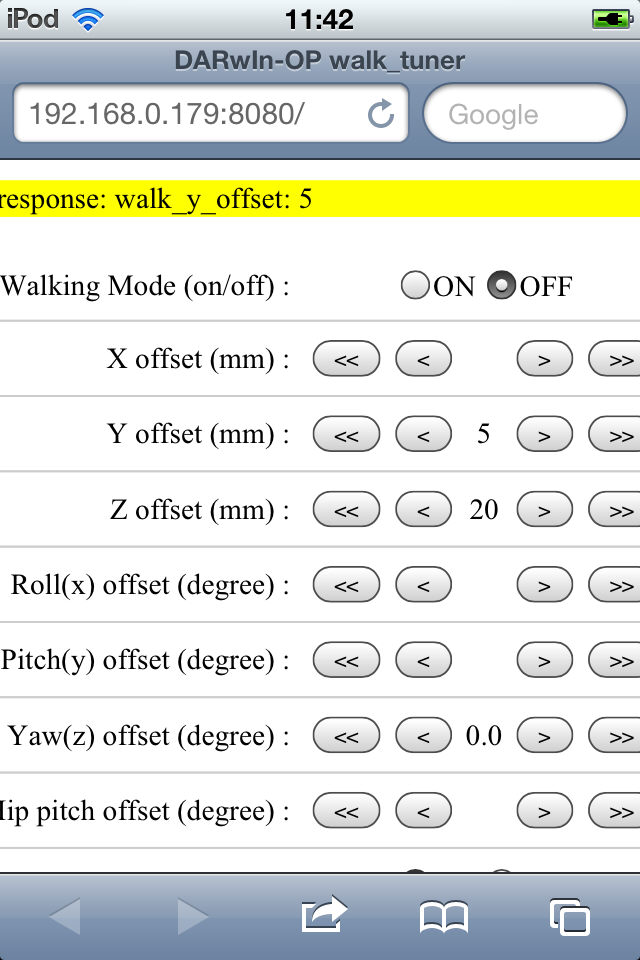Increase Yaw(z) offset with > button
Viewport: 640px width, 960px height.
544,736
